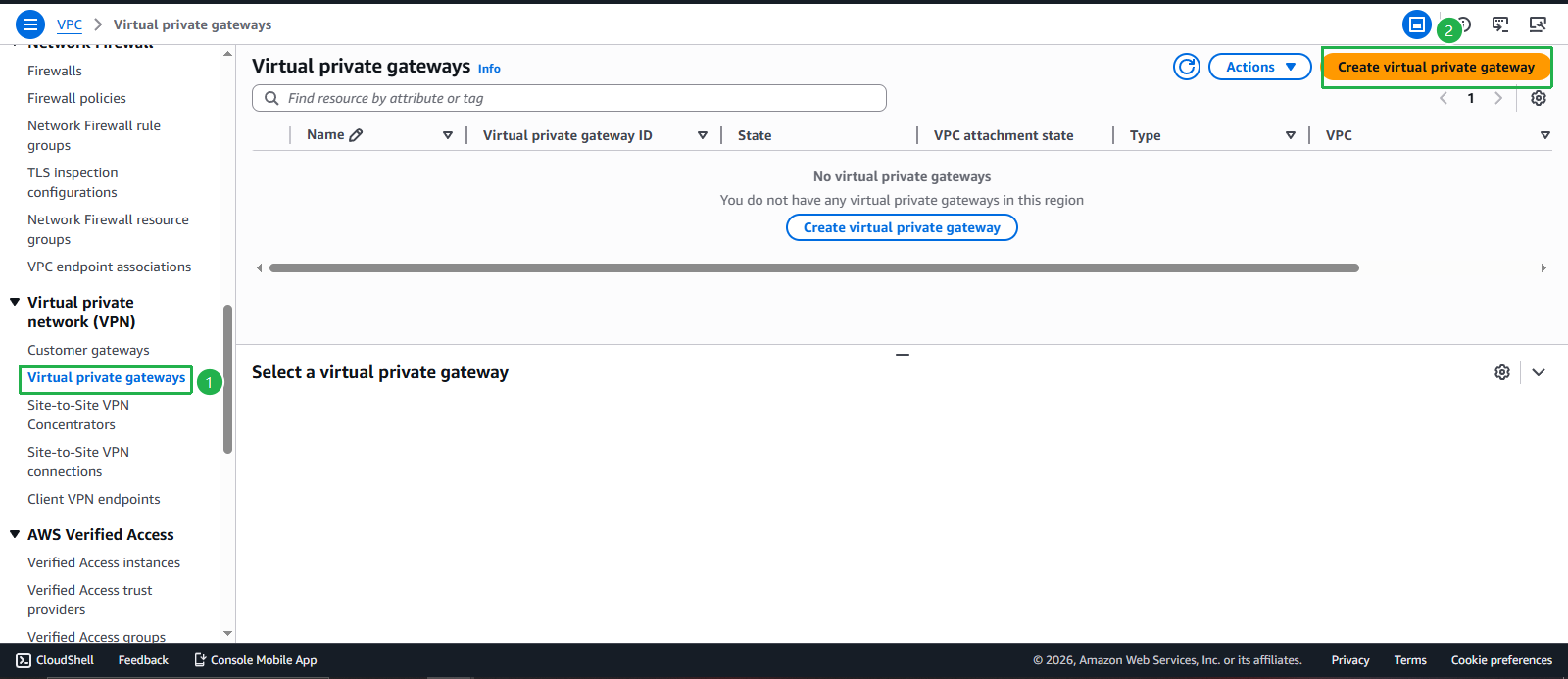Go to previous page arrow
The width and height of the screenshot is (1568, 679).
pos(1444,98)
